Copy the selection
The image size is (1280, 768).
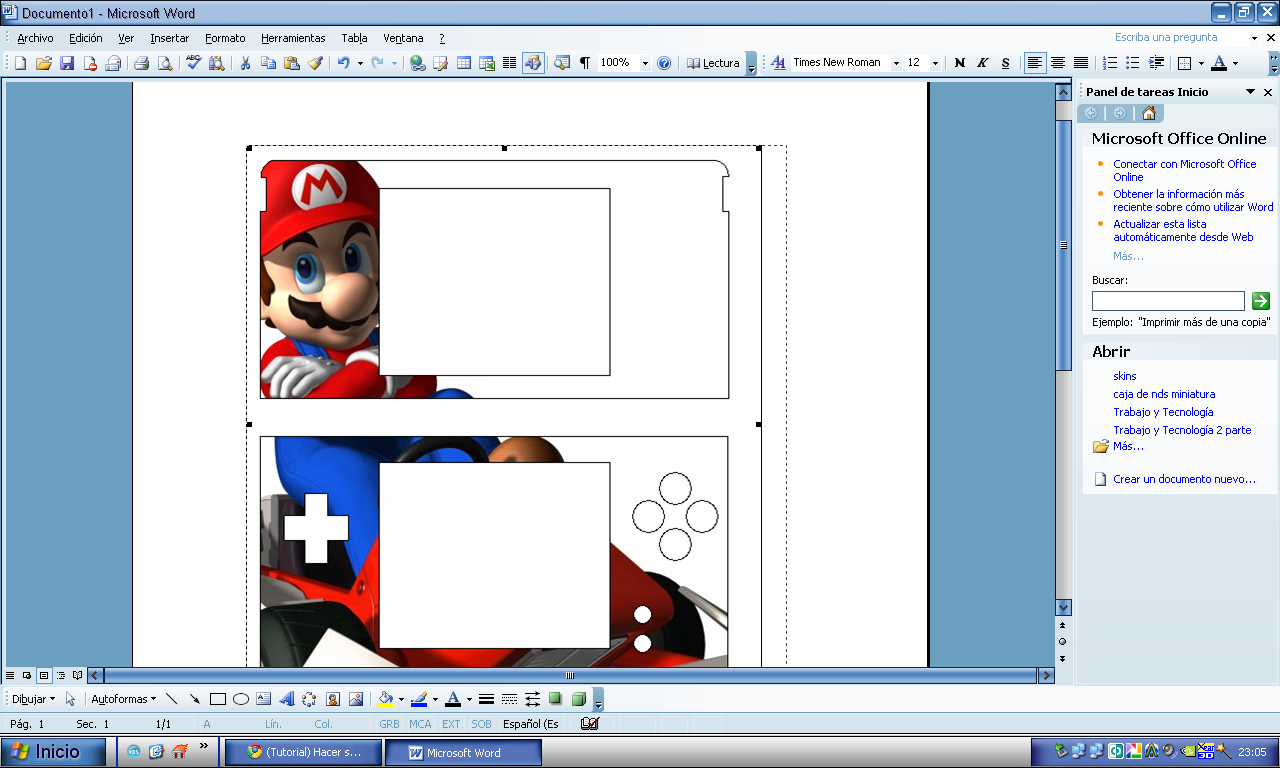[268, 63]
